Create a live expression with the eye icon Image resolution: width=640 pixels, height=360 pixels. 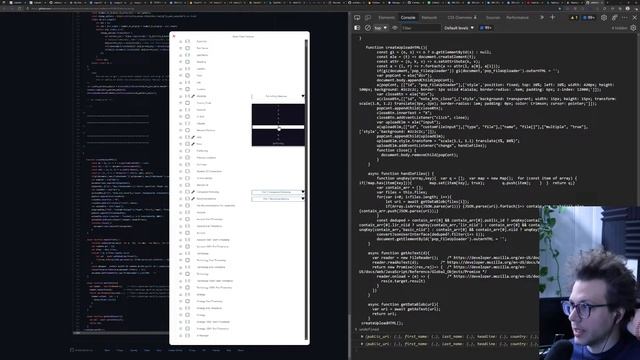click(x=394, y=28)
